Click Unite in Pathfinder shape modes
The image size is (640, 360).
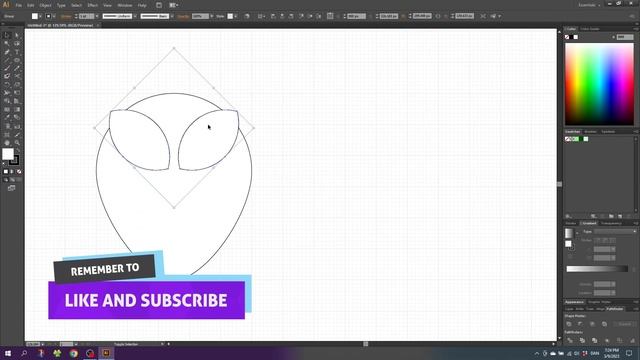point(569,324)
